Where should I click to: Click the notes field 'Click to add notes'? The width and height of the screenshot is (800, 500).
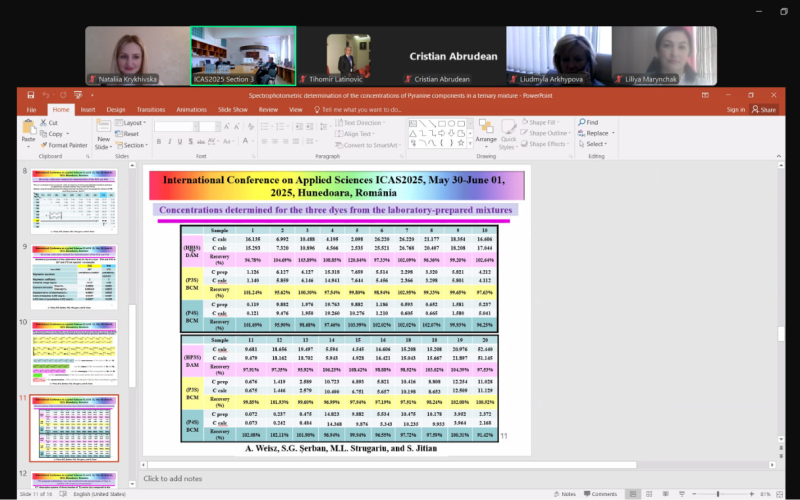172,479
